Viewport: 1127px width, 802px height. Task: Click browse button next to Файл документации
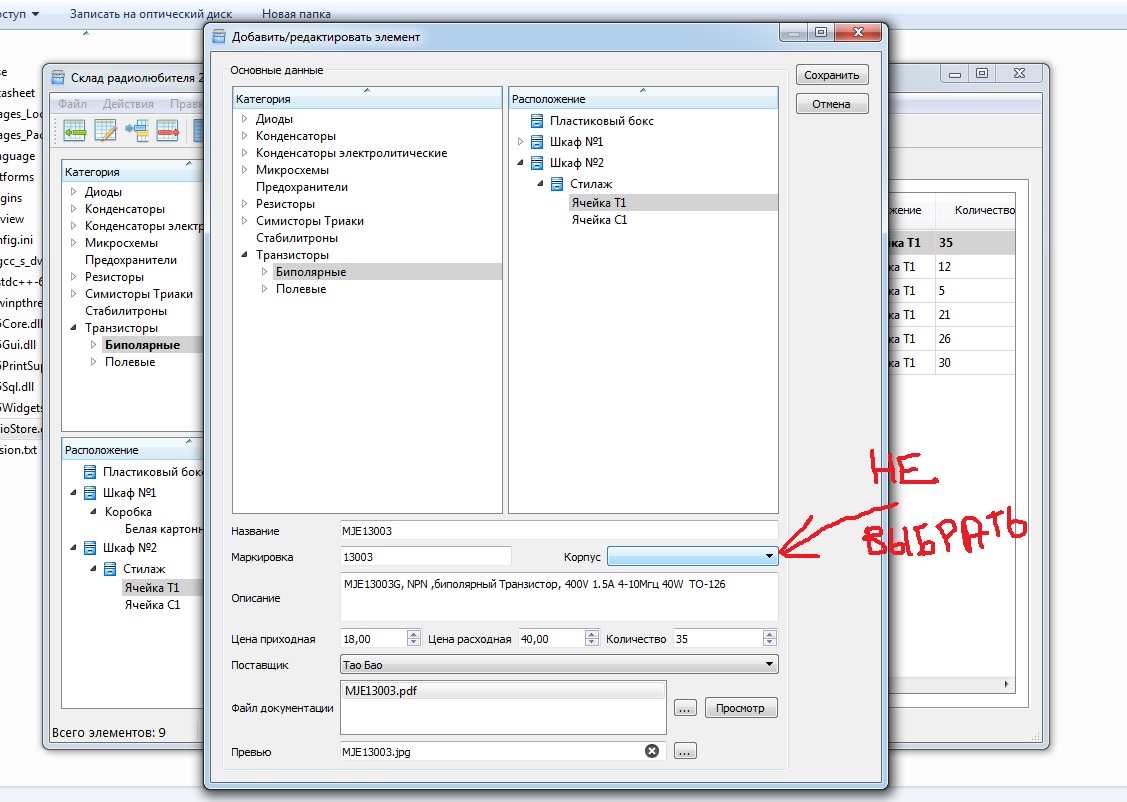click(x=685, y=708)
